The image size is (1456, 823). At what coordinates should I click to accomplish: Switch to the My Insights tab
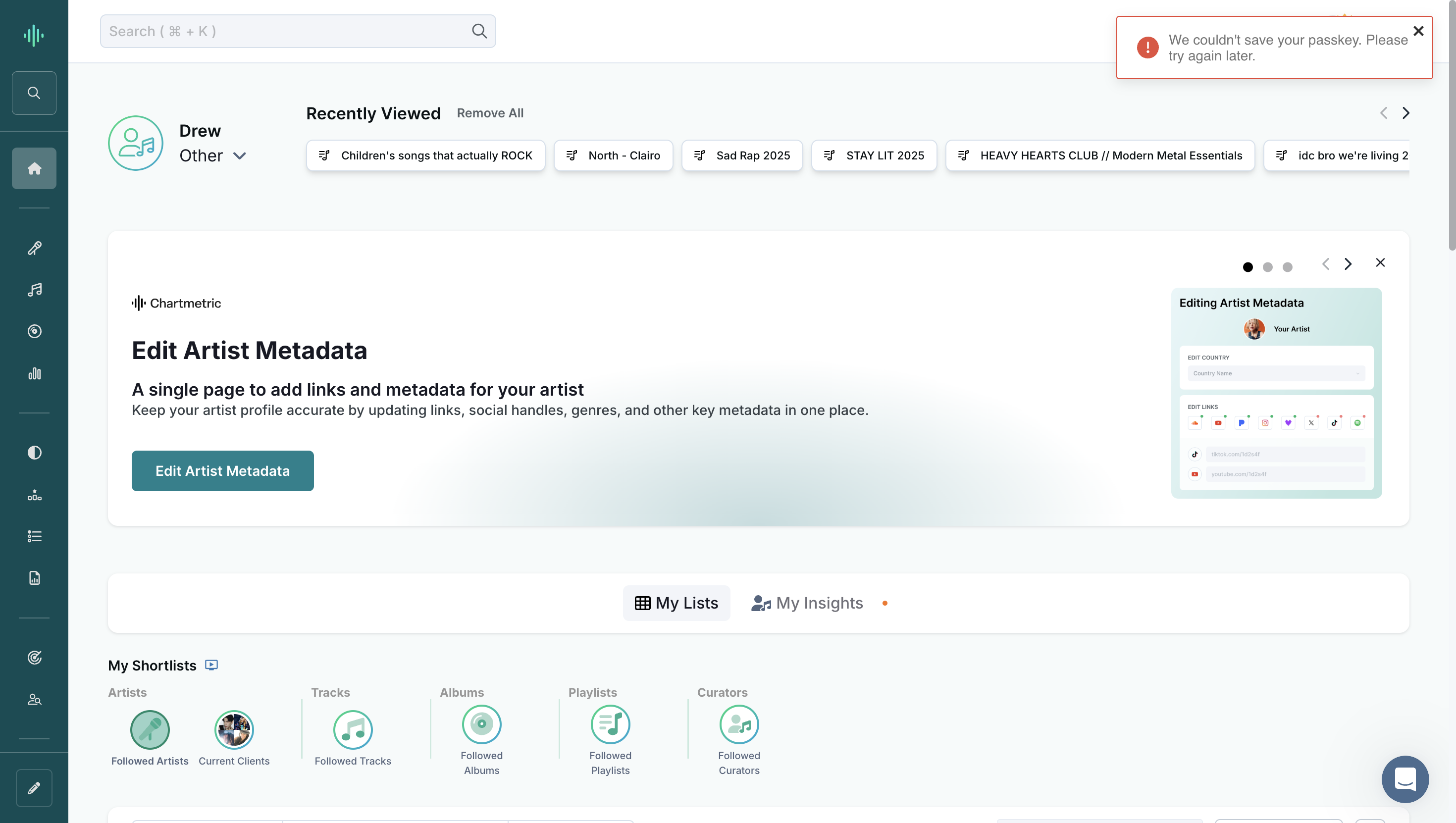point(807,603)
